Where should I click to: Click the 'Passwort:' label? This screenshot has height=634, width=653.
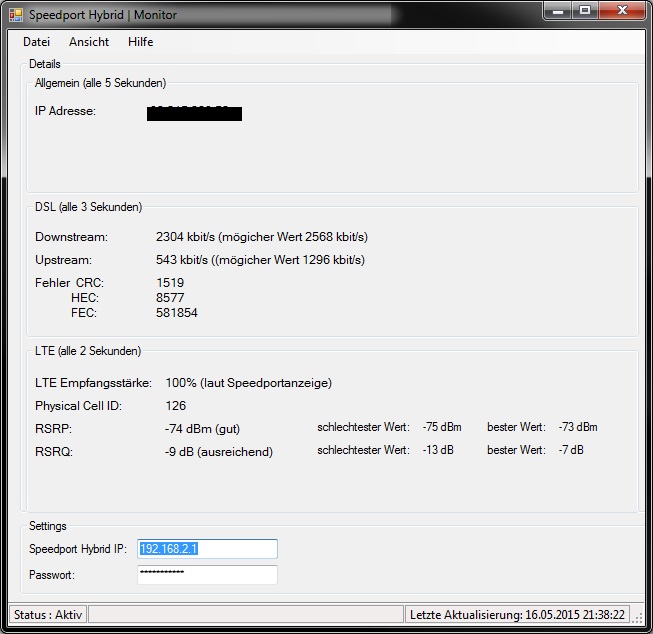pos(52,575)
